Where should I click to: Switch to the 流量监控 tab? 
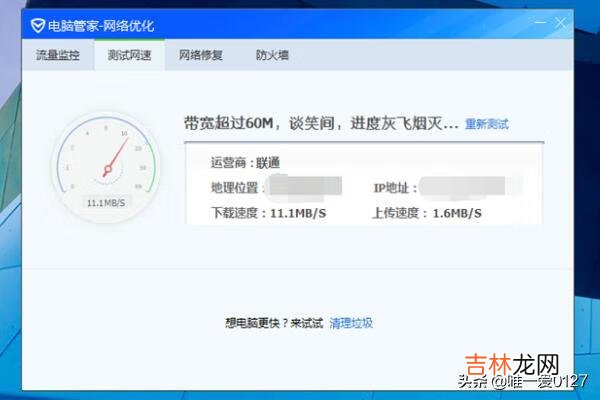(x=58, y=55)
